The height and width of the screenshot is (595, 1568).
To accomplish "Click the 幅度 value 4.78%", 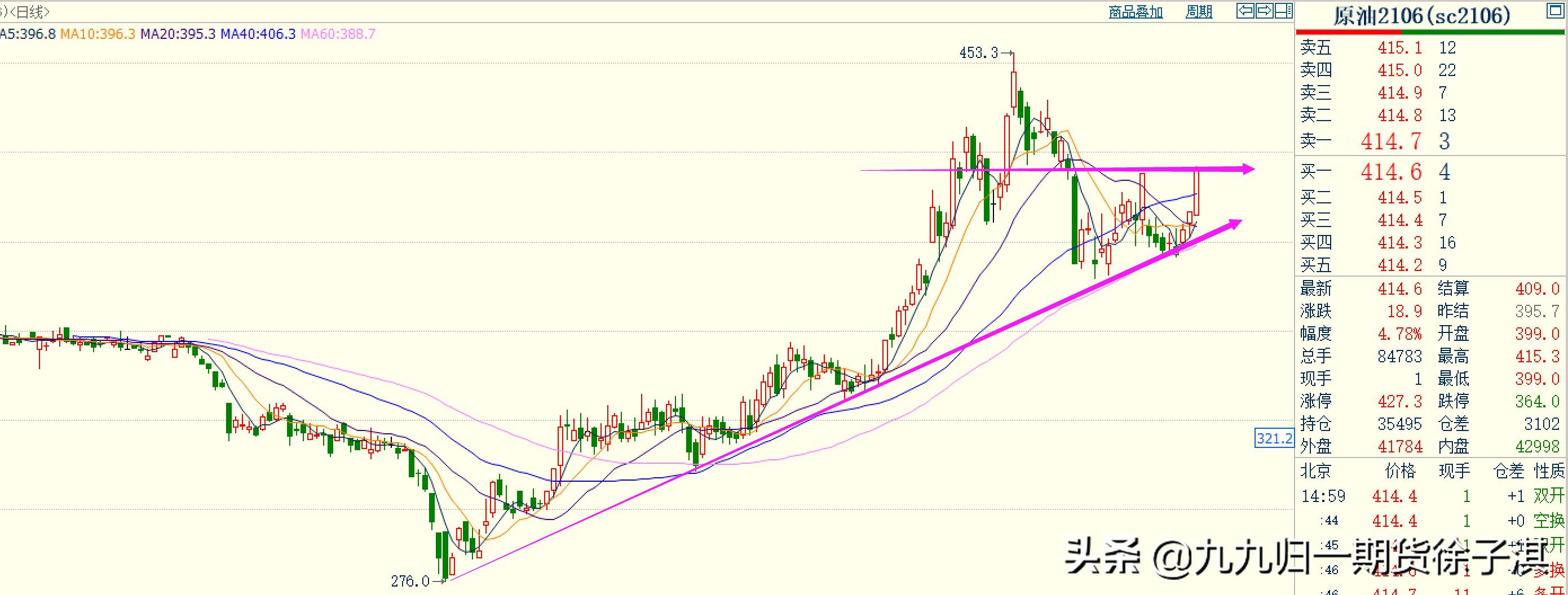I will tap(1400, 334).
